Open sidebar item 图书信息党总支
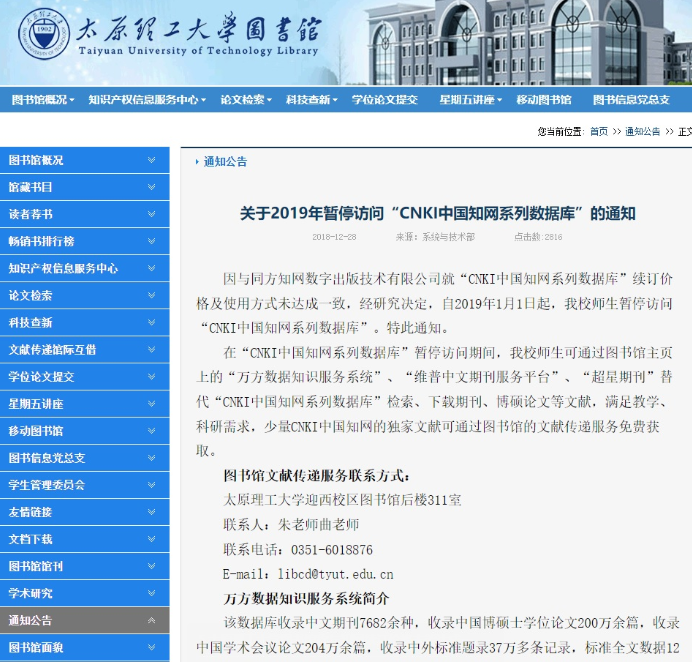692x662 pixels. click(84, 458)
